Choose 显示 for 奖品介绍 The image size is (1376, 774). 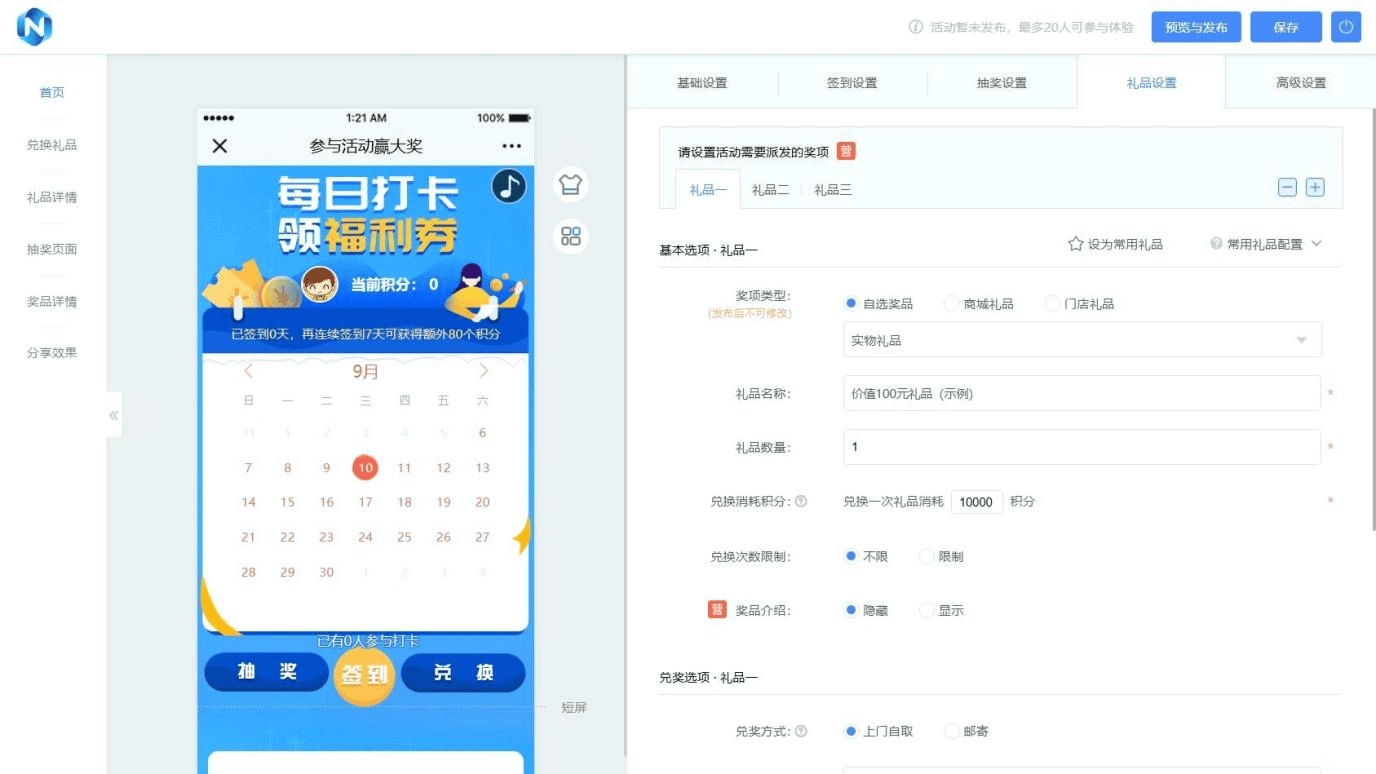click(x=926, y=610)
